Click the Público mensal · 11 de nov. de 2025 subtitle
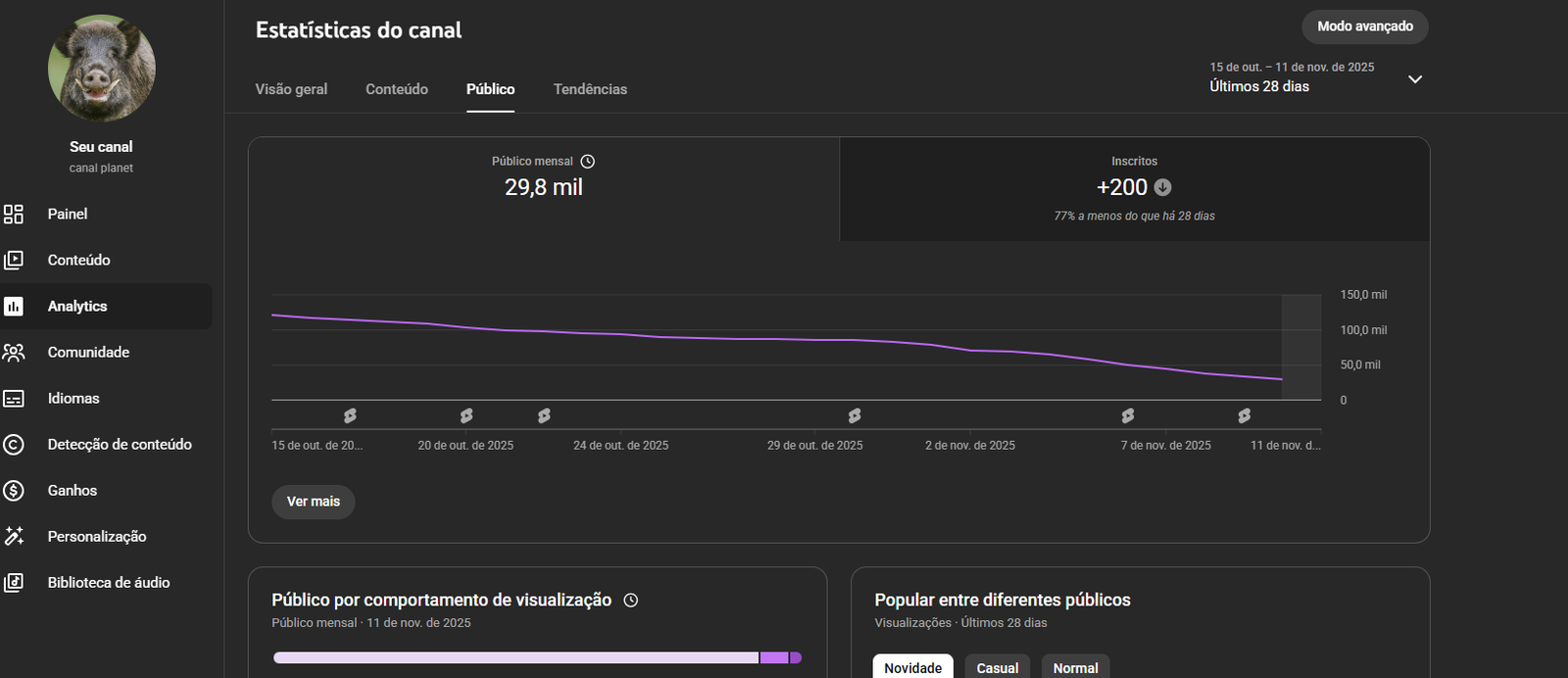This screenshot has width=1568, height=678. [371, 623]
